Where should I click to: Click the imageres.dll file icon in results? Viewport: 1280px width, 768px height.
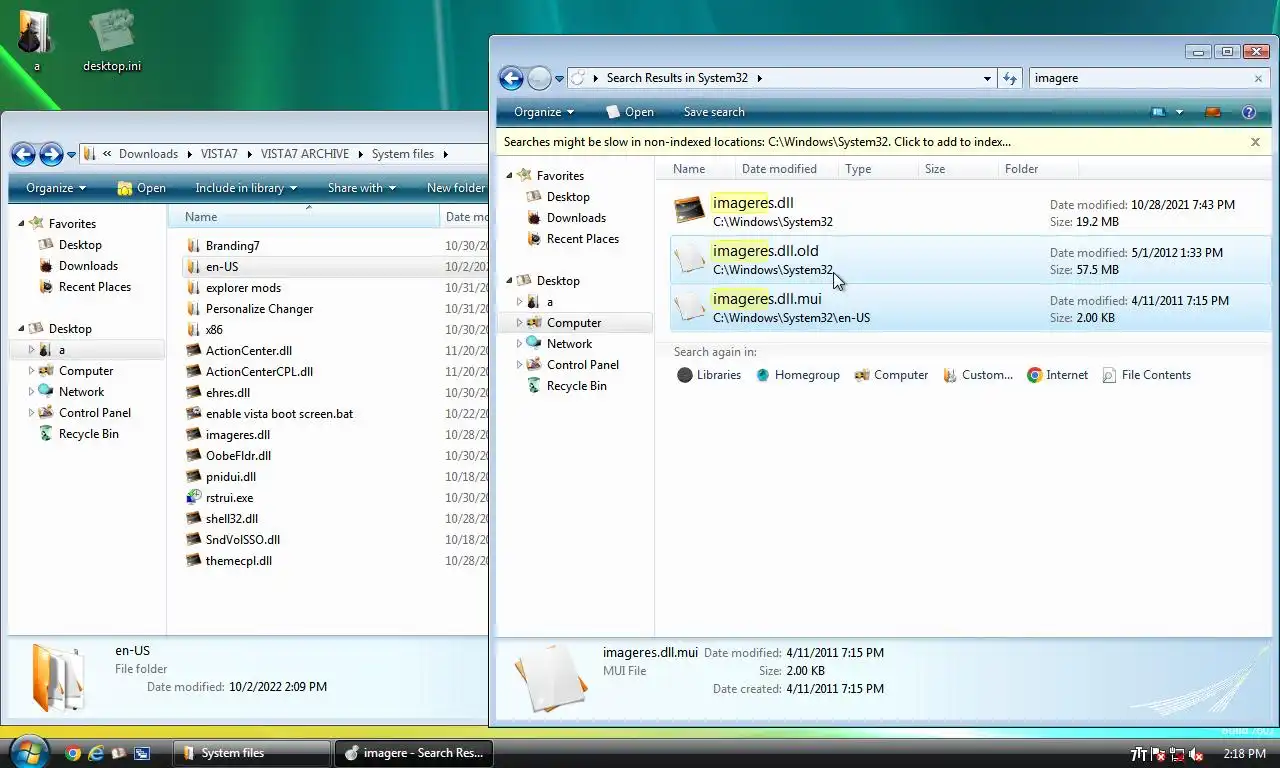689,211
